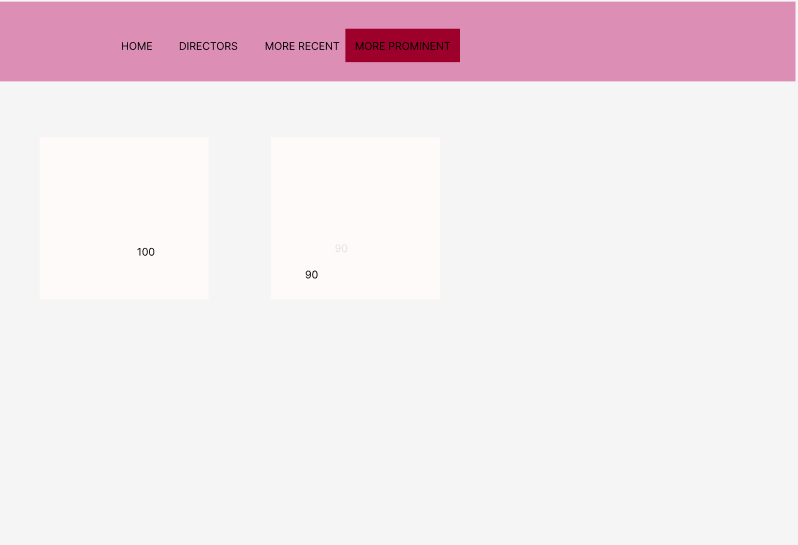Go to the DIRECTORS page
798x545 pixels.
coord(208,46)
